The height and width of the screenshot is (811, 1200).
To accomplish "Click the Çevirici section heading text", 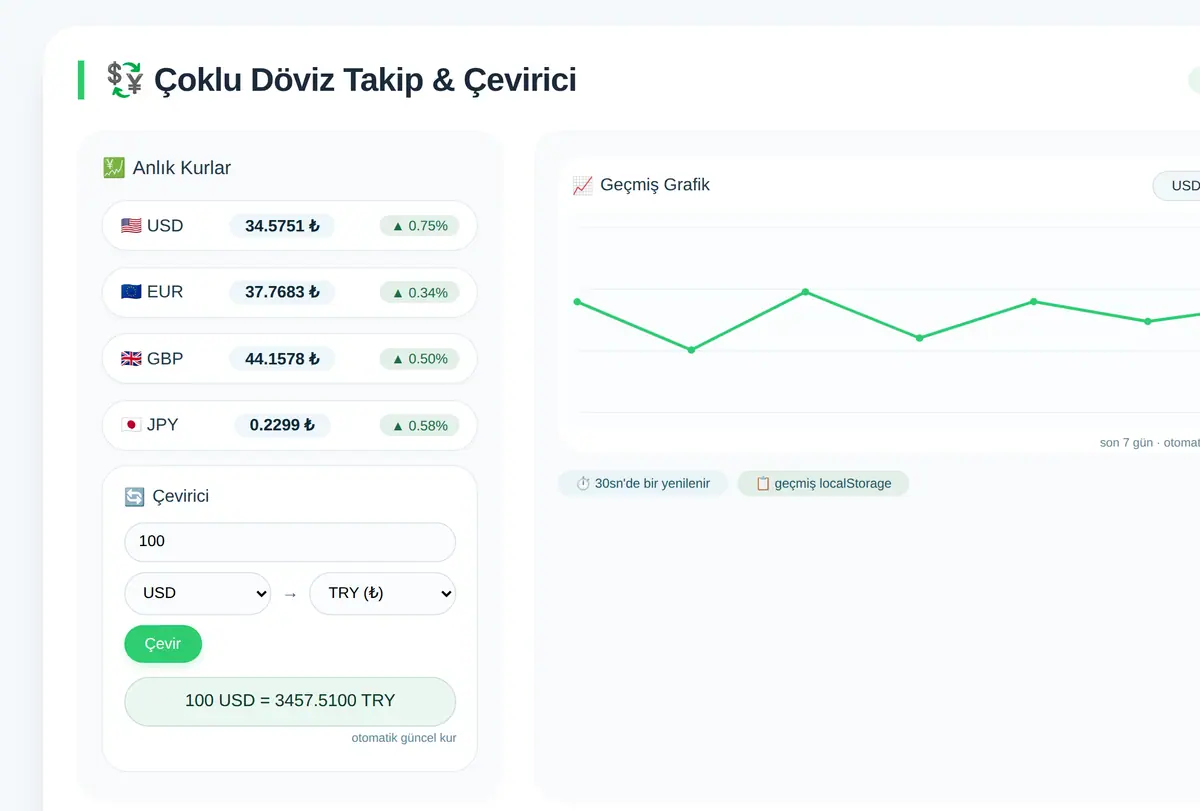I will tap(181, 496).
